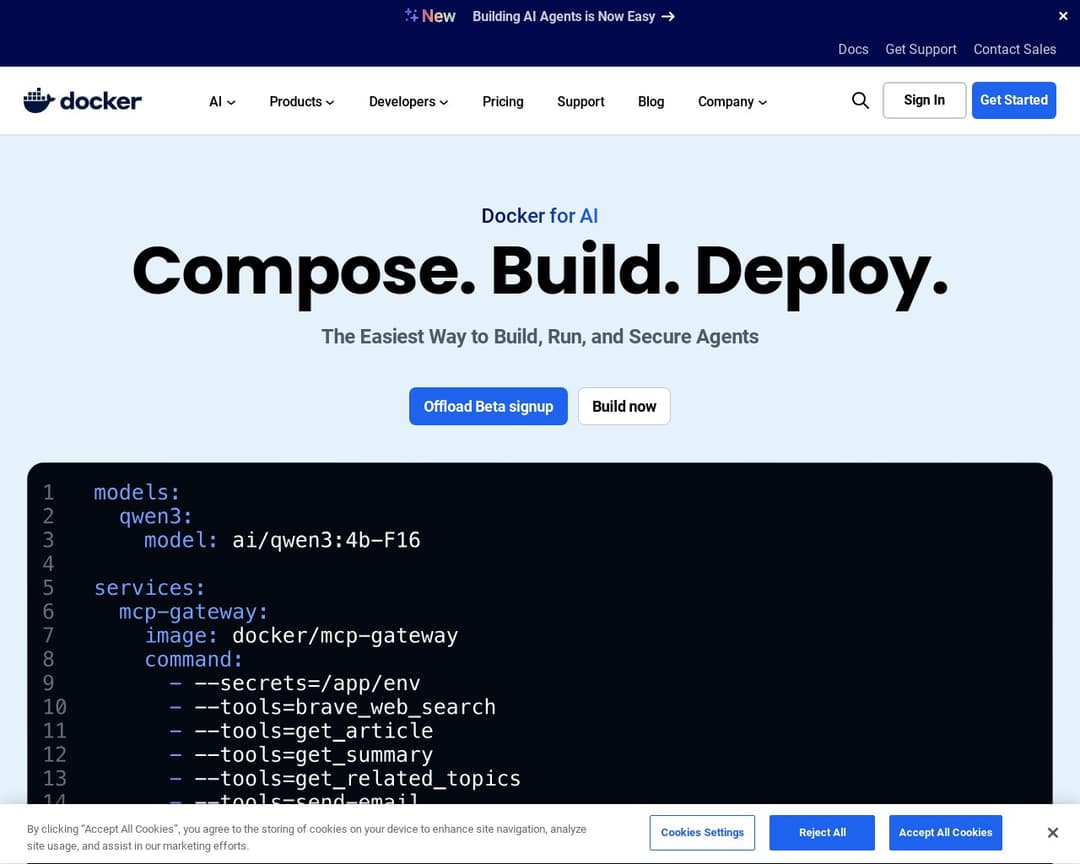
Task: Click Offload Beta signup button
Action: point(488,406)
